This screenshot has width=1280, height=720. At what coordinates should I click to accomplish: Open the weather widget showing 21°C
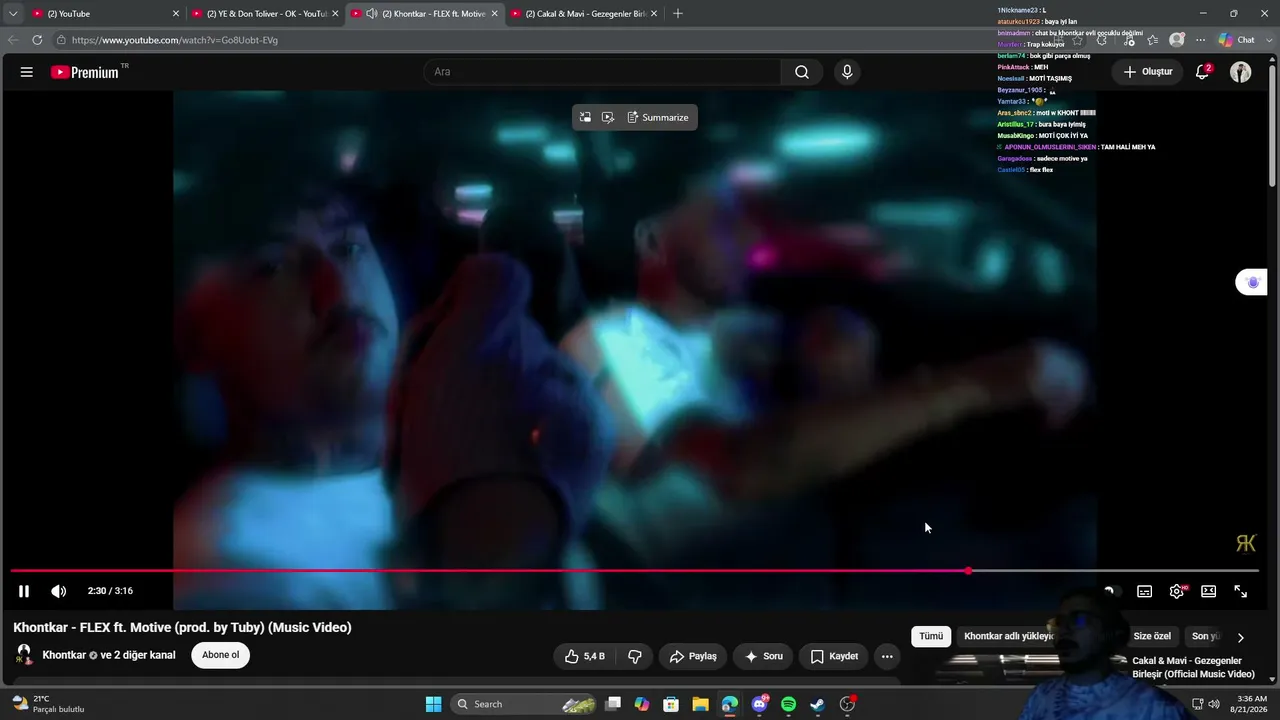[48, 704]
